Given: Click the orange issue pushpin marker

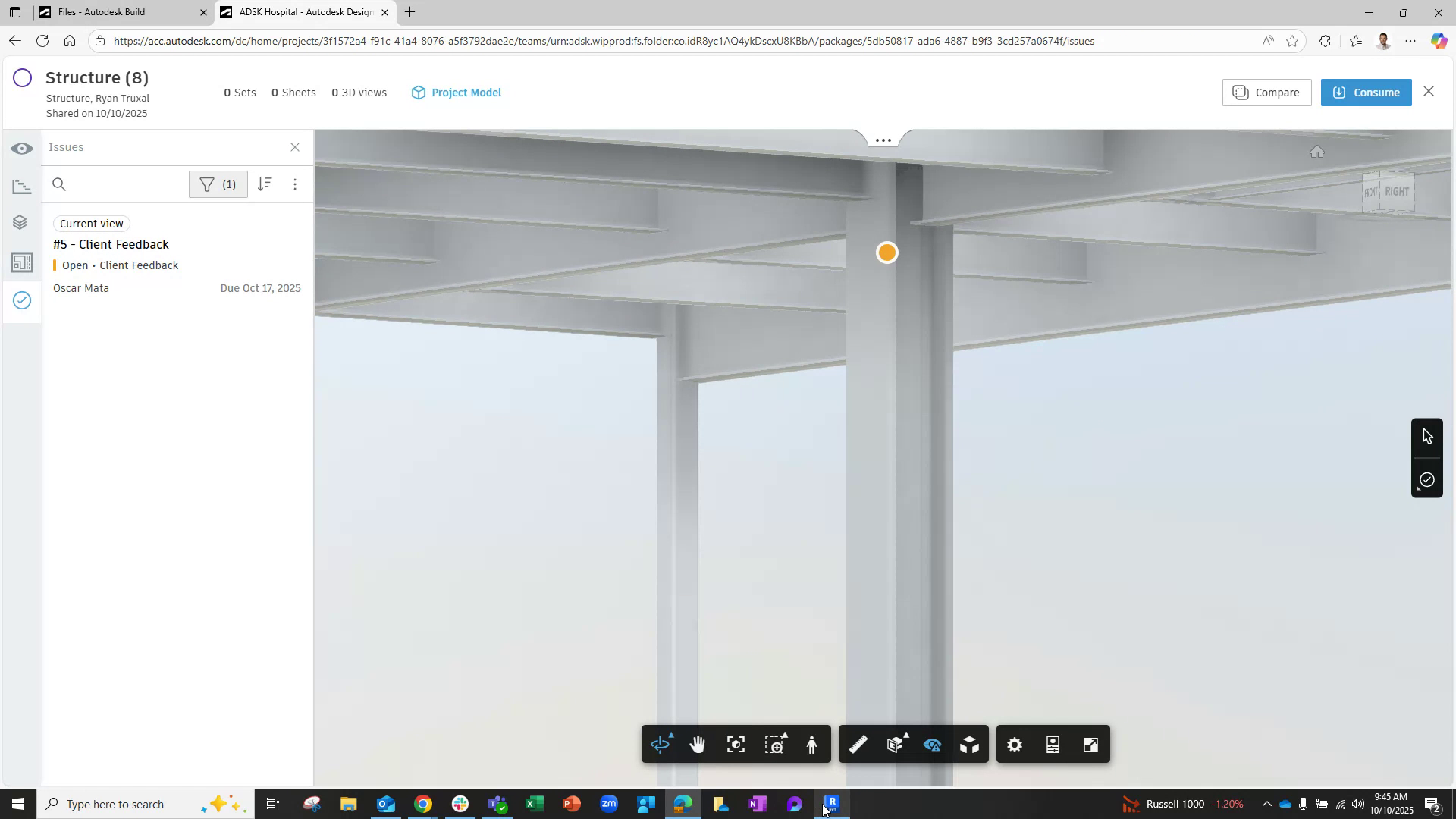Looking at the screenshot, I should click(886, 253).
